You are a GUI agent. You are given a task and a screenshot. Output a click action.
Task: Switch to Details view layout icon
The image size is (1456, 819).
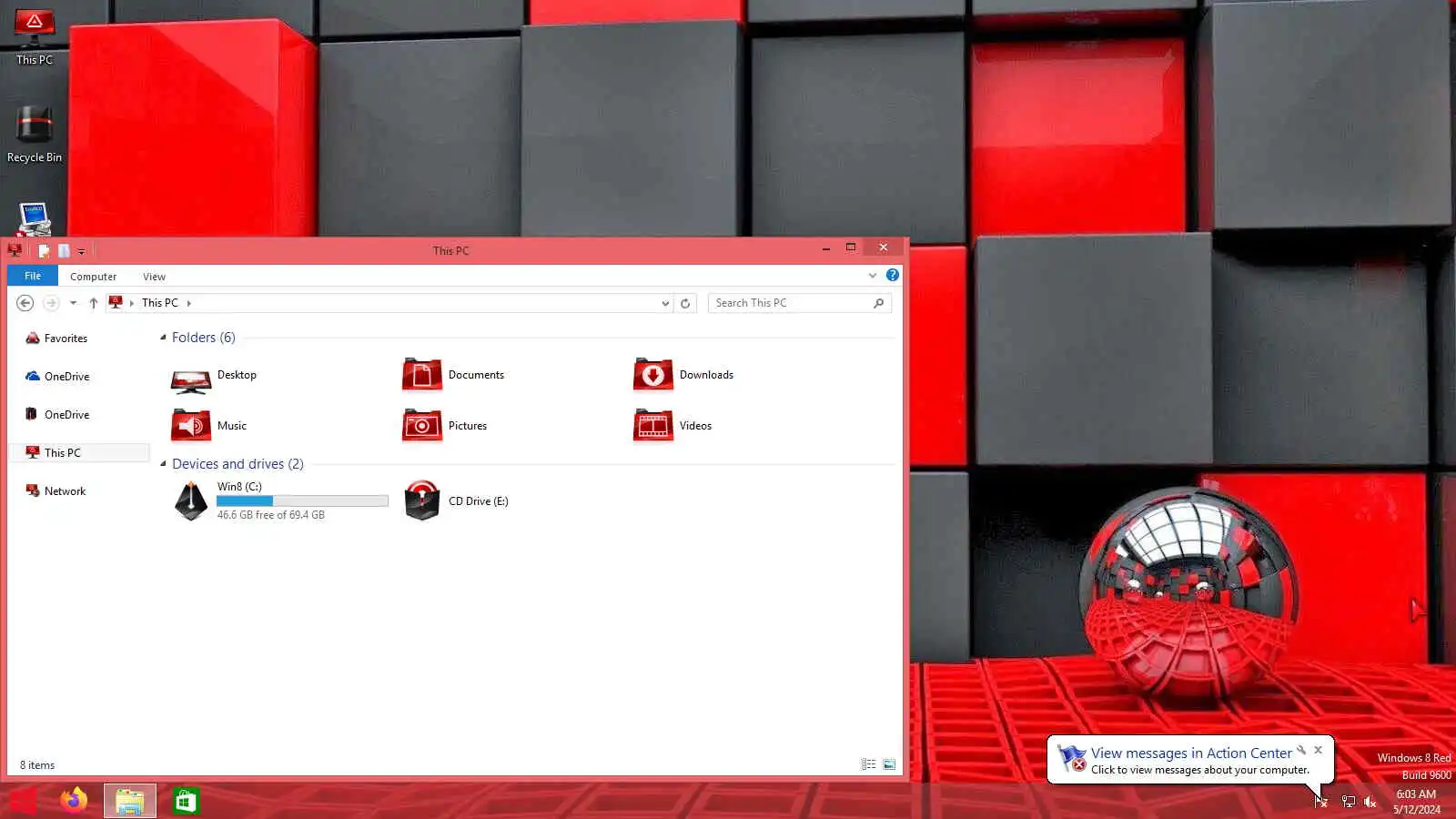(x=868, y=764)
